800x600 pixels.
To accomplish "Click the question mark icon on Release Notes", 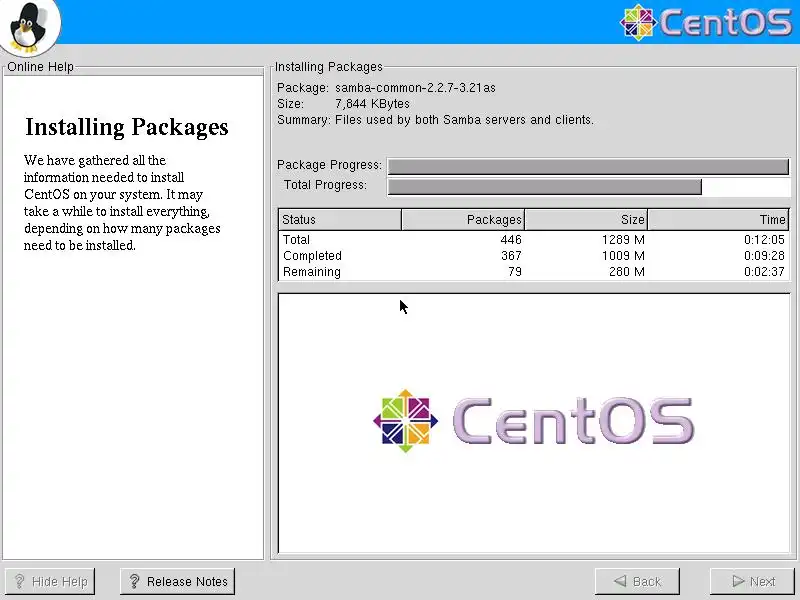I will pos(134,581).
